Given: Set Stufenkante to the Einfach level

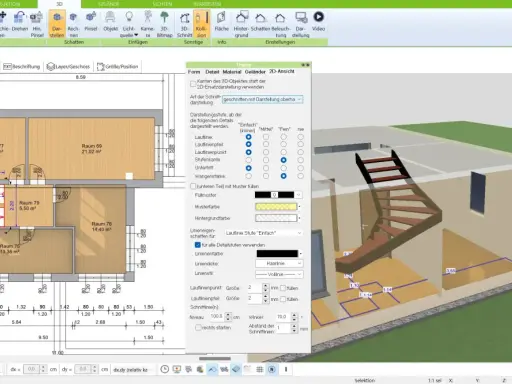Looking at the screenshot, I should pyautogui.click(x=248, y=160).
